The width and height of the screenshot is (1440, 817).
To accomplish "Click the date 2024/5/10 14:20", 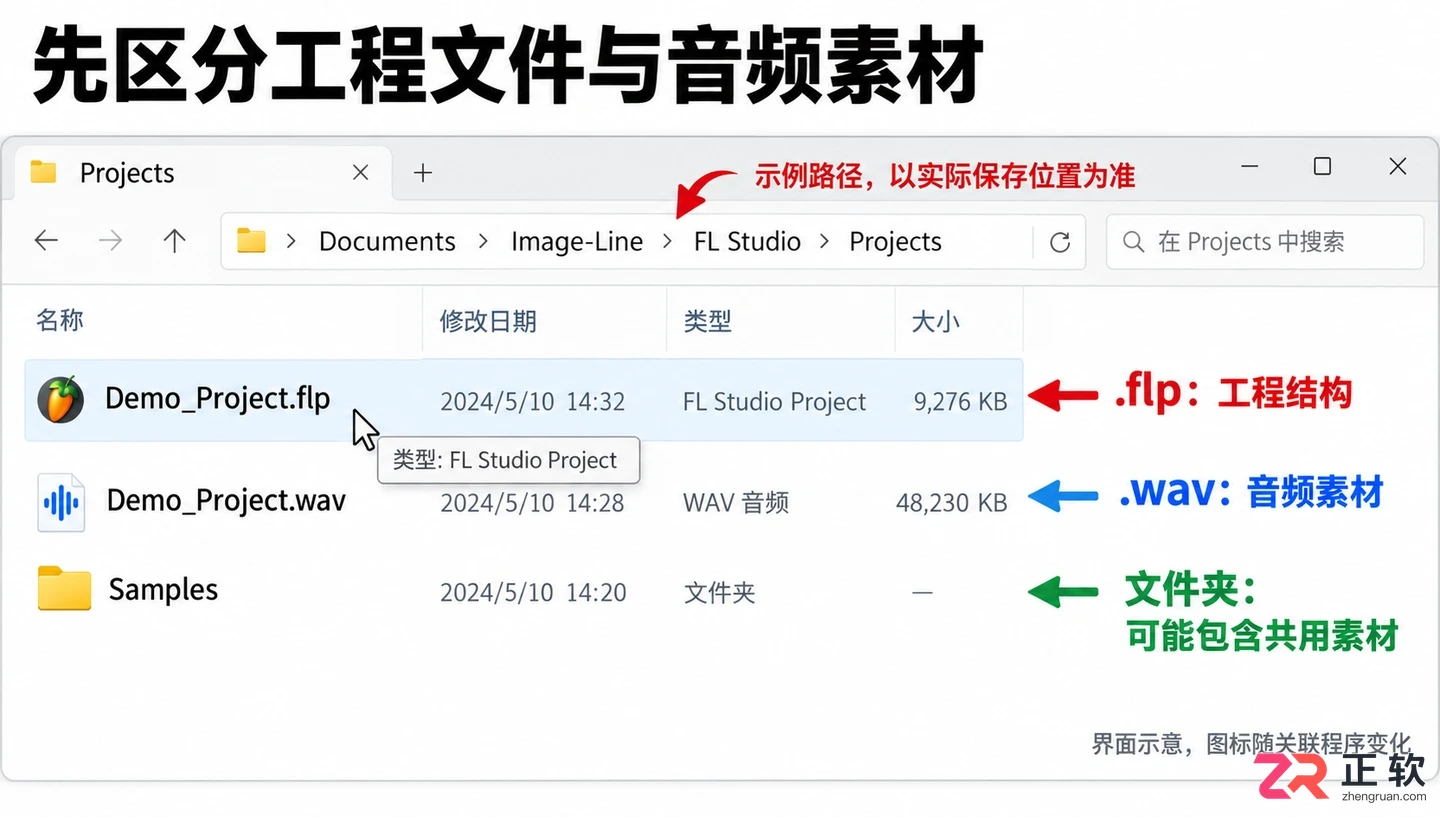I will 533,593.
